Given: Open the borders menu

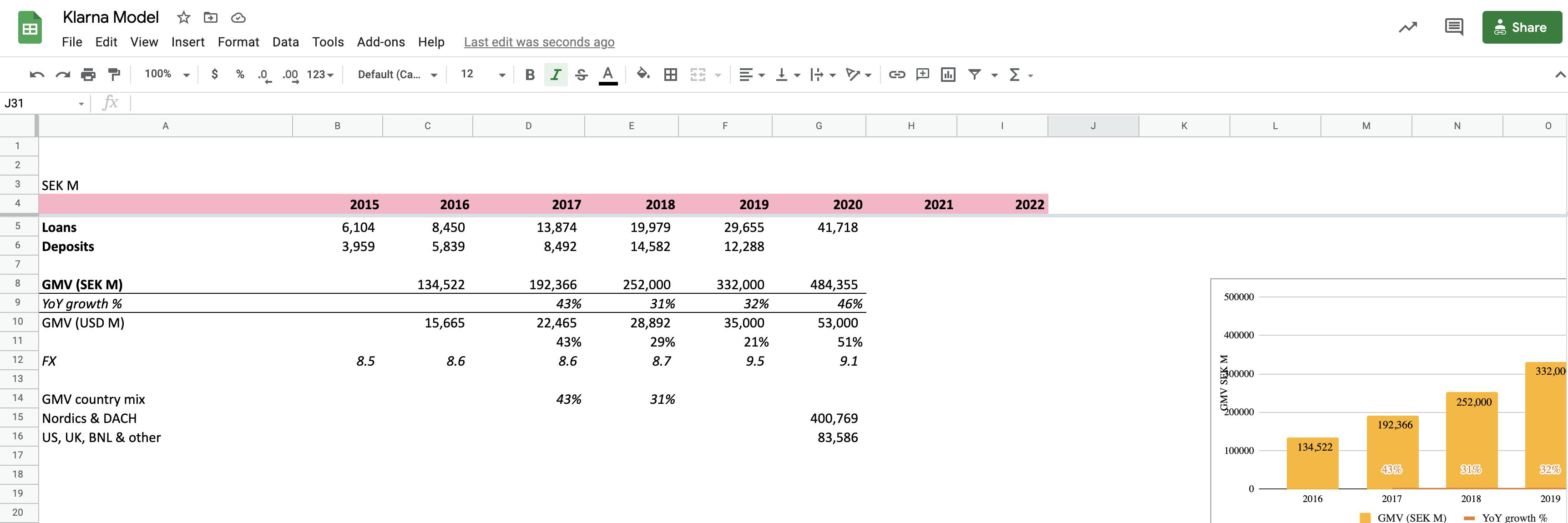Looking at the screenshot, I should [670, 75].
